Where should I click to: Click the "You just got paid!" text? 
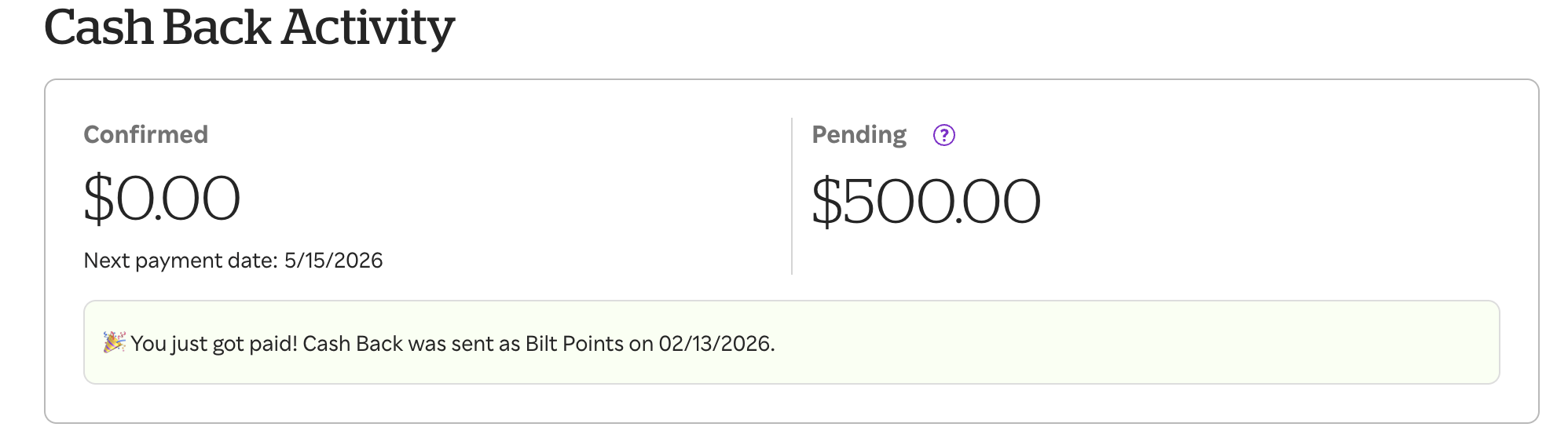pyautogui.click(x=214, y=344)
